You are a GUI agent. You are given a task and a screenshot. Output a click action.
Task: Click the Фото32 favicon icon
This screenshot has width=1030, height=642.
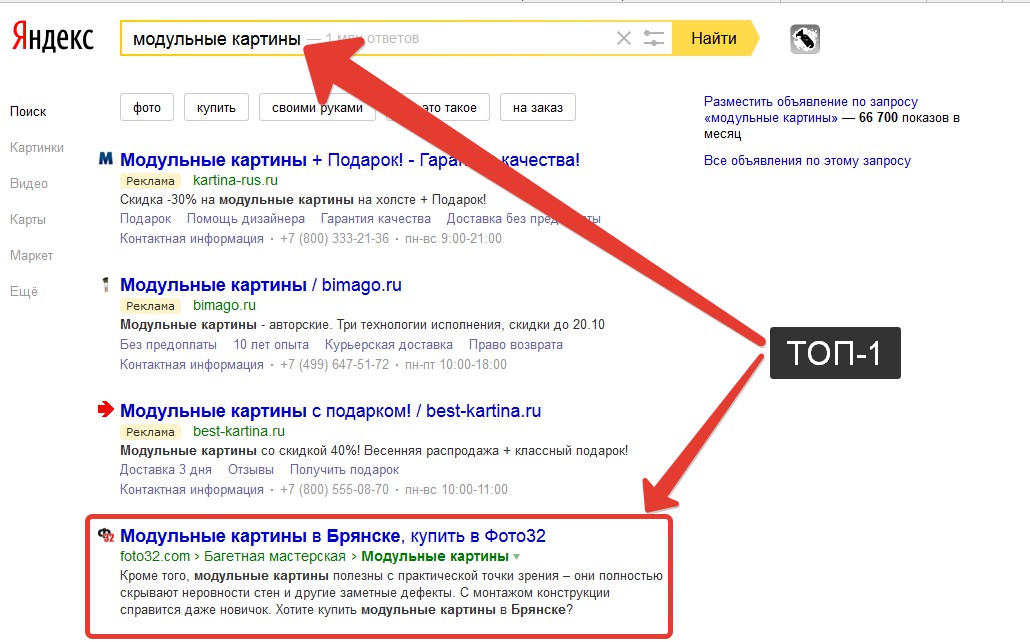[106, 535]
